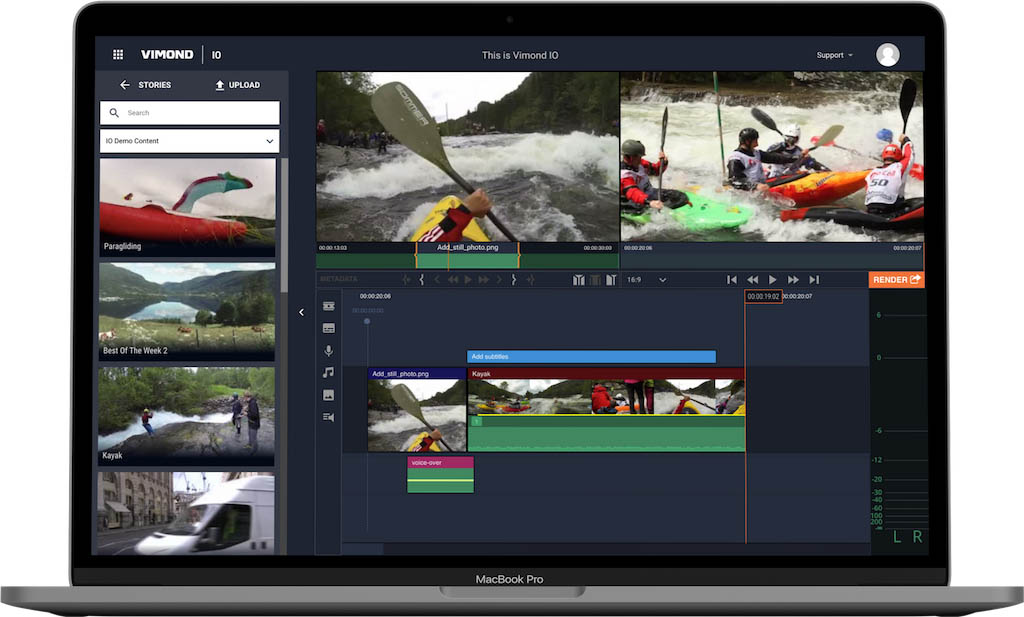Collapse the media library panel chevron
Image resolution: width=1024 pixels, height=617 pixels.
[301, 312]
